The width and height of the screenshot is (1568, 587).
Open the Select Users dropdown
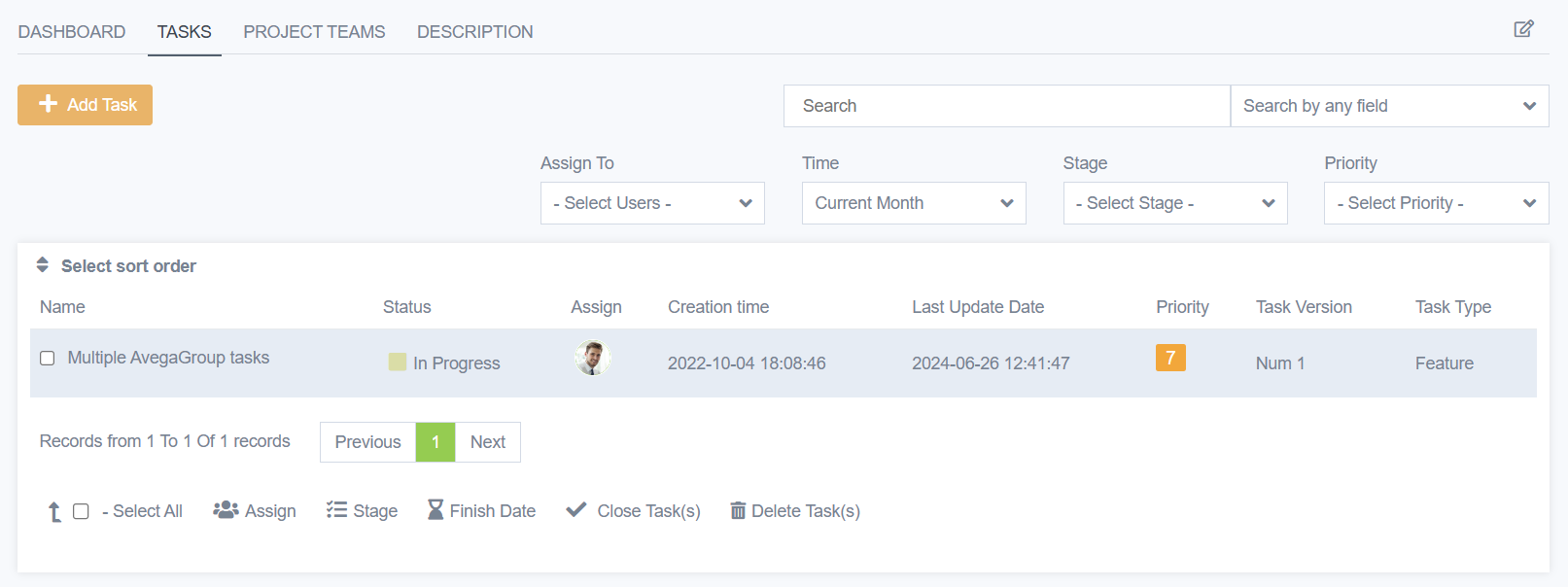pos(652,203)
